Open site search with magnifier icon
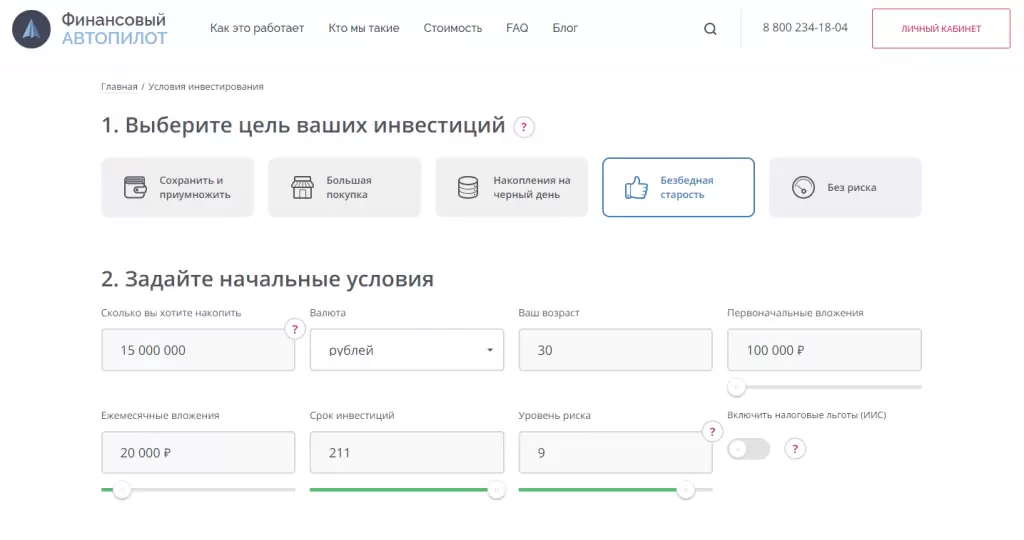1024x540 pixels. [x=710, y=29]
